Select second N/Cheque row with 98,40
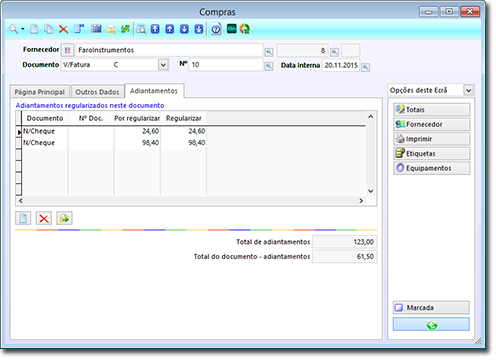Image resolution: width=496 pixels, height=361 pixels. click(114, 143)
